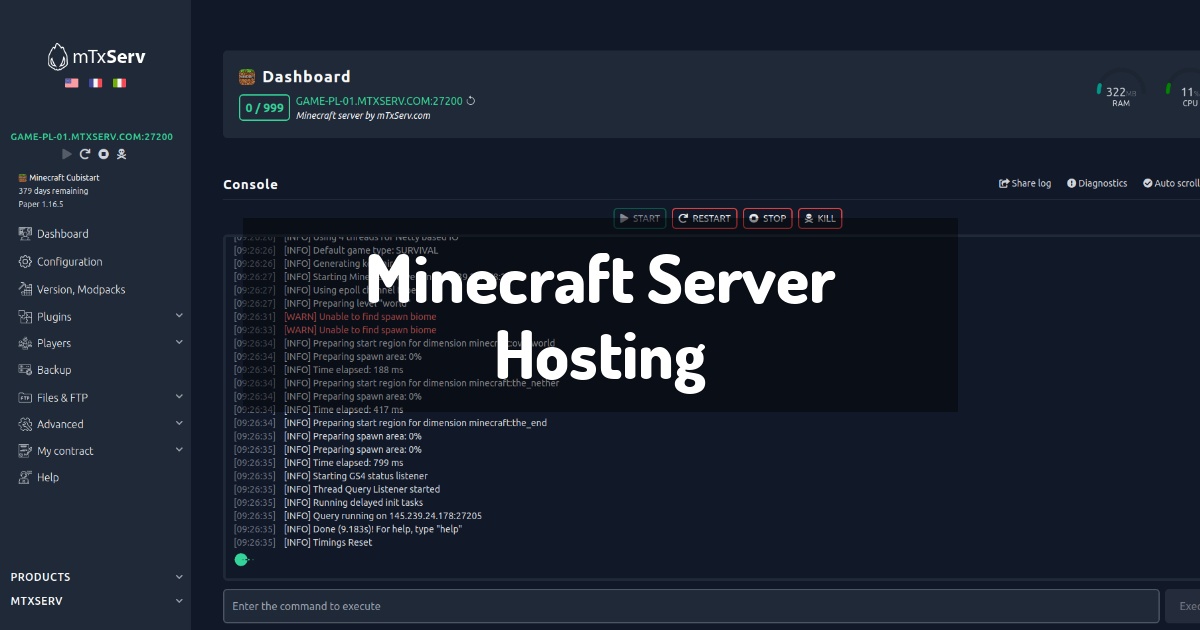Click the START button above console
1200x630 pixels.
(x=639, y=218)
